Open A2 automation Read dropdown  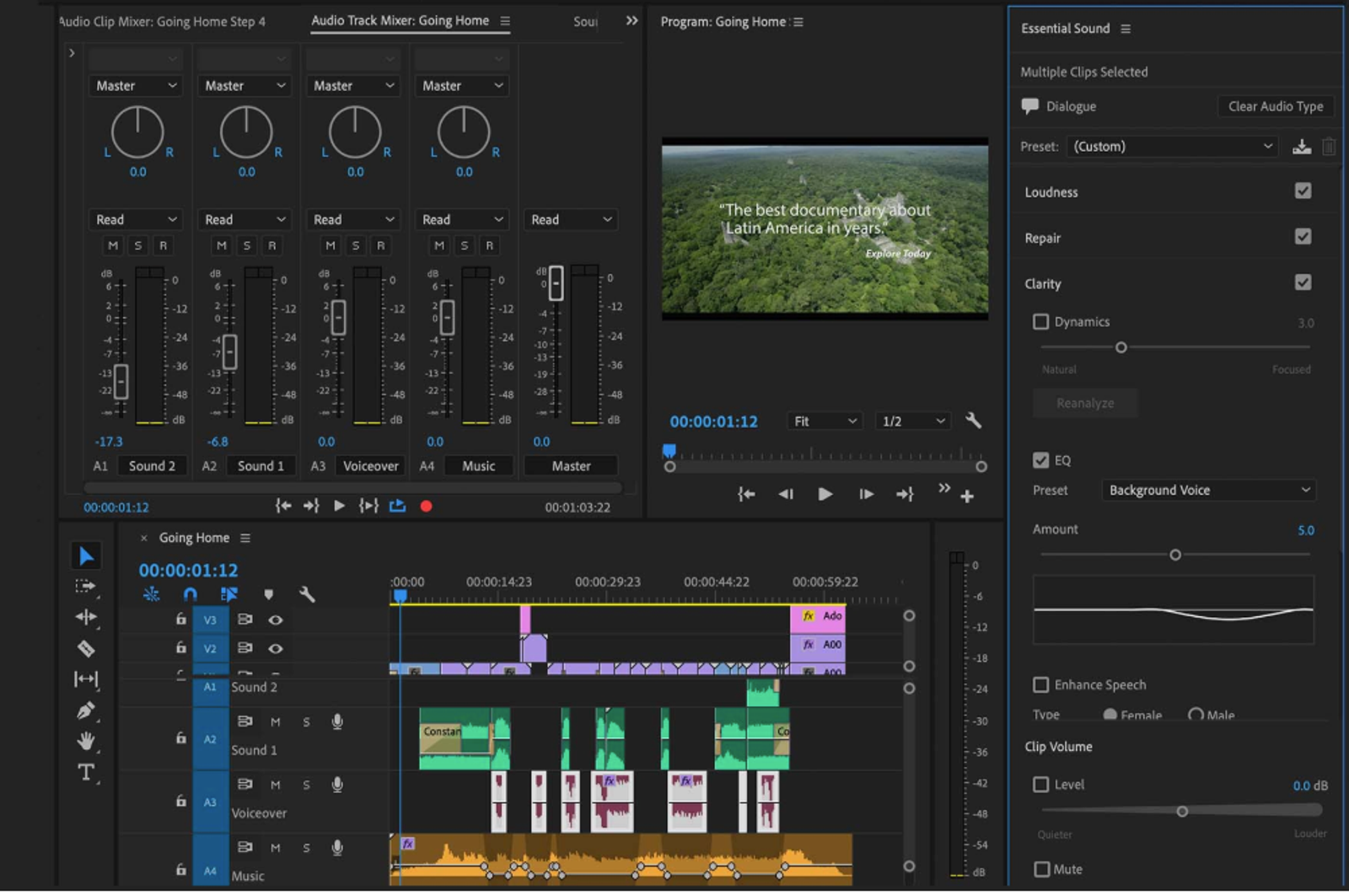click(245, 219)
